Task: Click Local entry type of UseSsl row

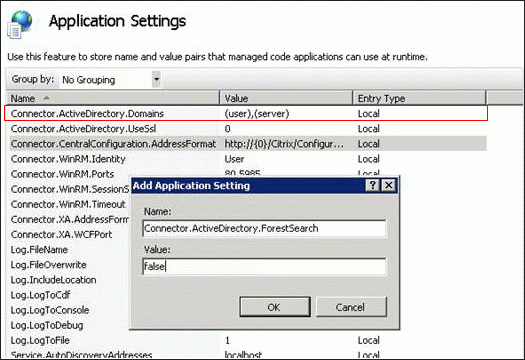Action: [x=369, y=129]
